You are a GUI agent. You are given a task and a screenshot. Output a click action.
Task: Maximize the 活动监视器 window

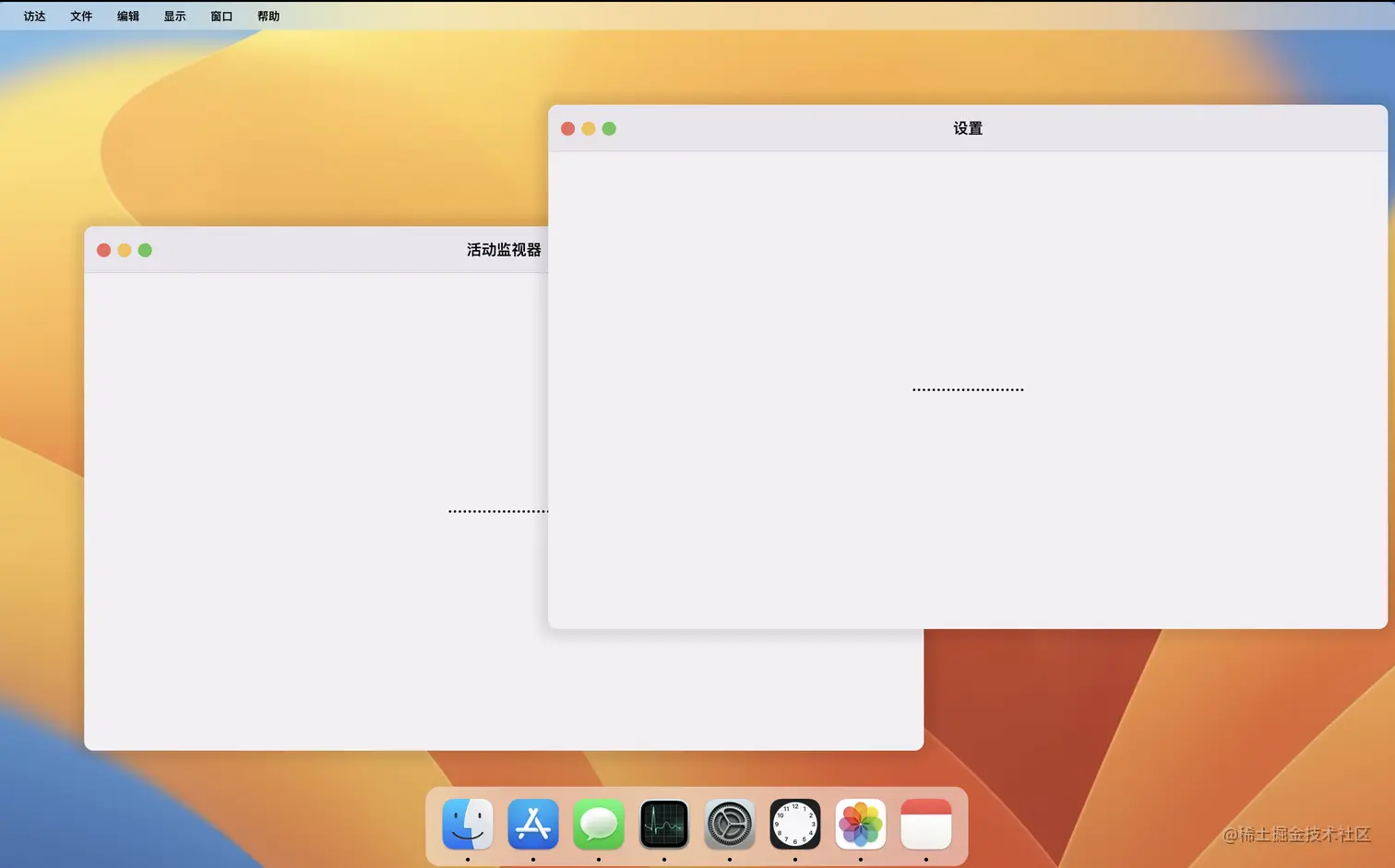coord(145,250)
